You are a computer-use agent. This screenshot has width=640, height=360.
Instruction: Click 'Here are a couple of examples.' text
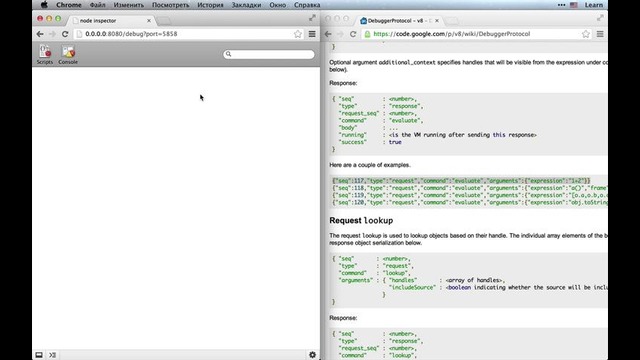click(x=370, y=165)
